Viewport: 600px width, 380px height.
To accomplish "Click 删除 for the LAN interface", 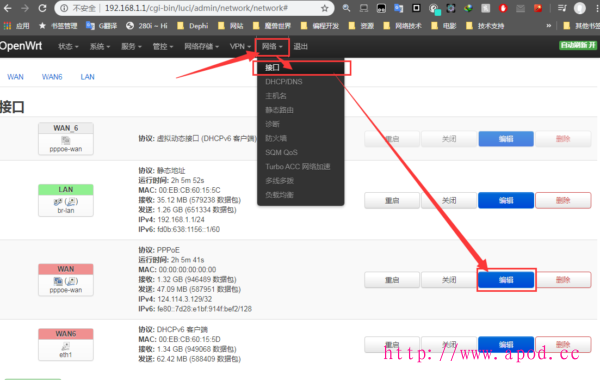I will [x=563, y=201].
